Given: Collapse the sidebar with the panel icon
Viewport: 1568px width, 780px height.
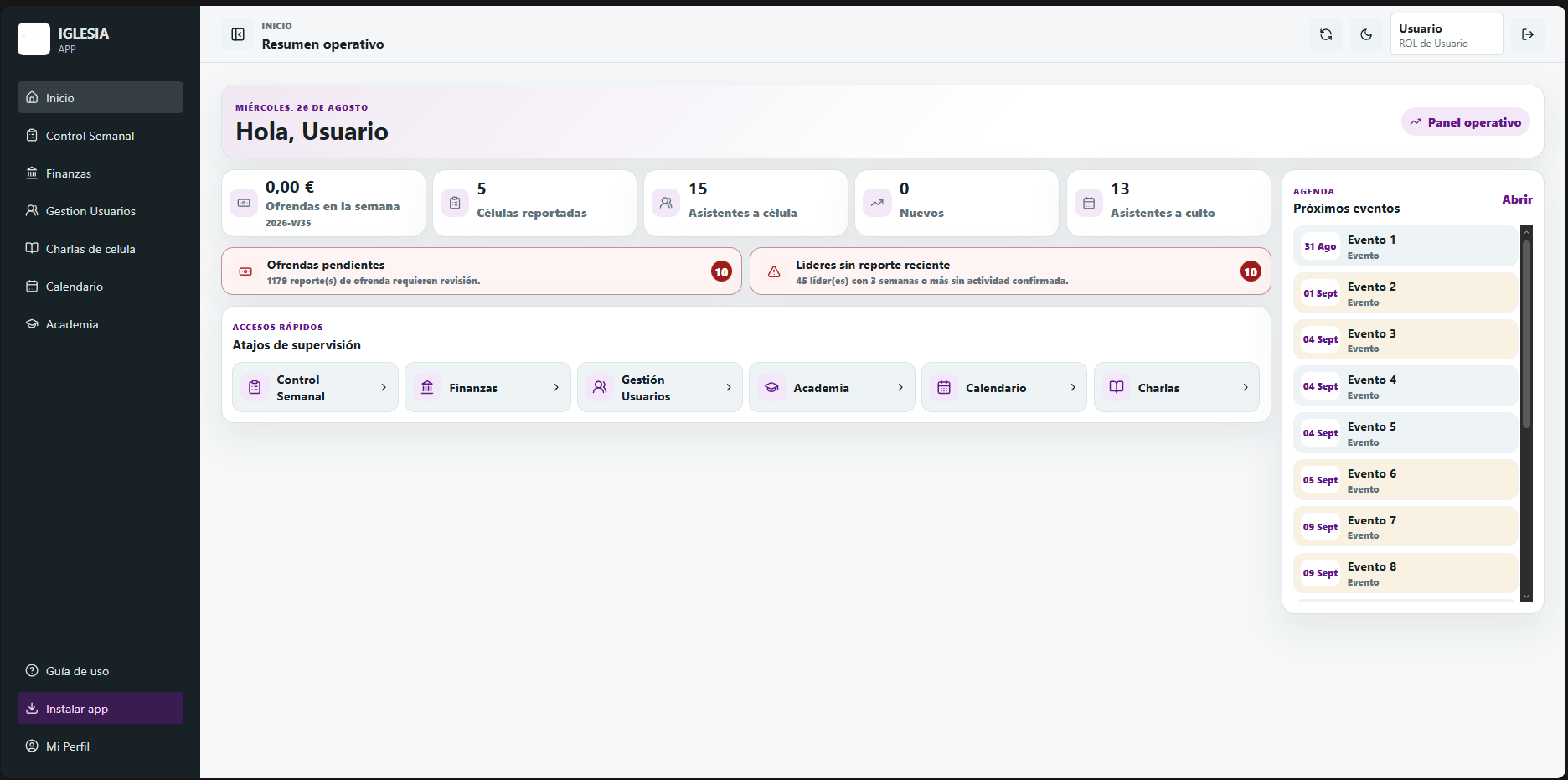Looking at the screenshot, I should point(238,34).
